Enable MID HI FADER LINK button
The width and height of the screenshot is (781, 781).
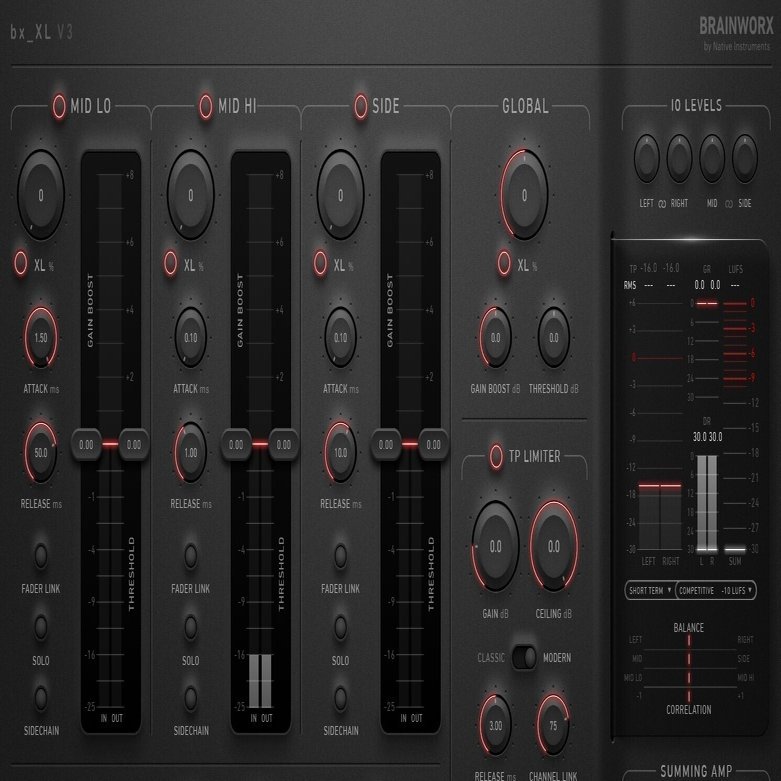[191, 555]
